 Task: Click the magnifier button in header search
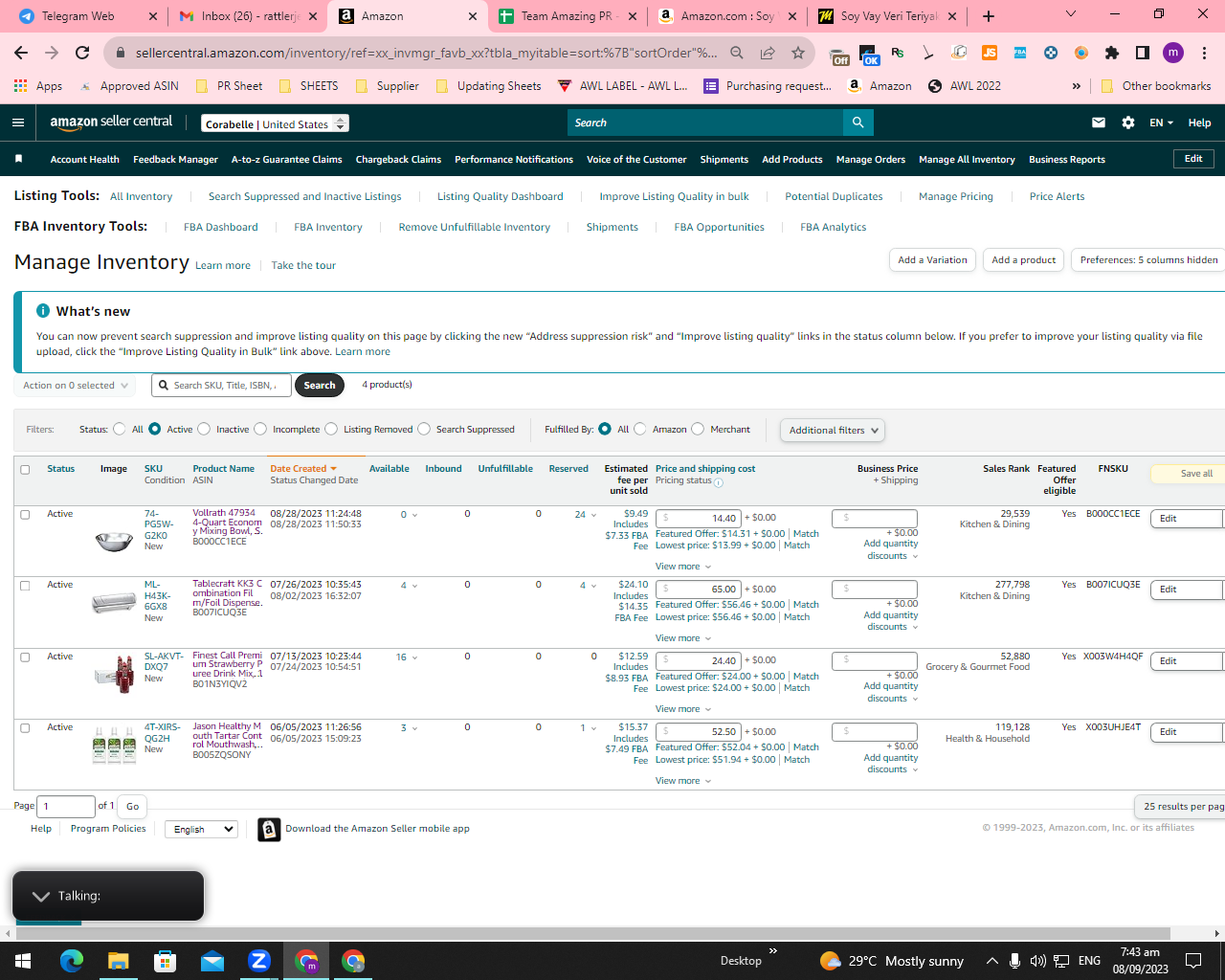857,122
